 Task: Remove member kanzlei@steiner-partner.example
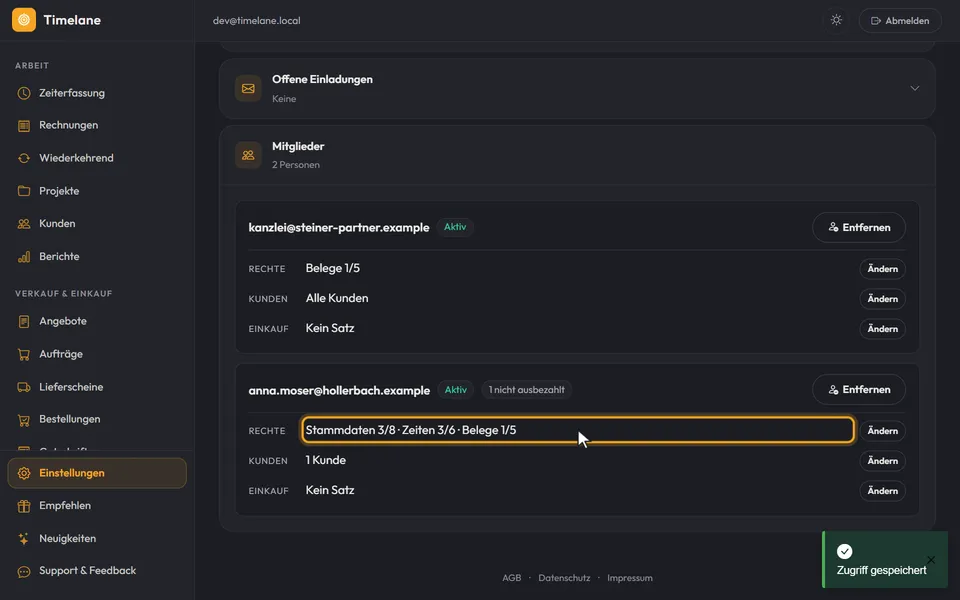(x=859, y=227)
